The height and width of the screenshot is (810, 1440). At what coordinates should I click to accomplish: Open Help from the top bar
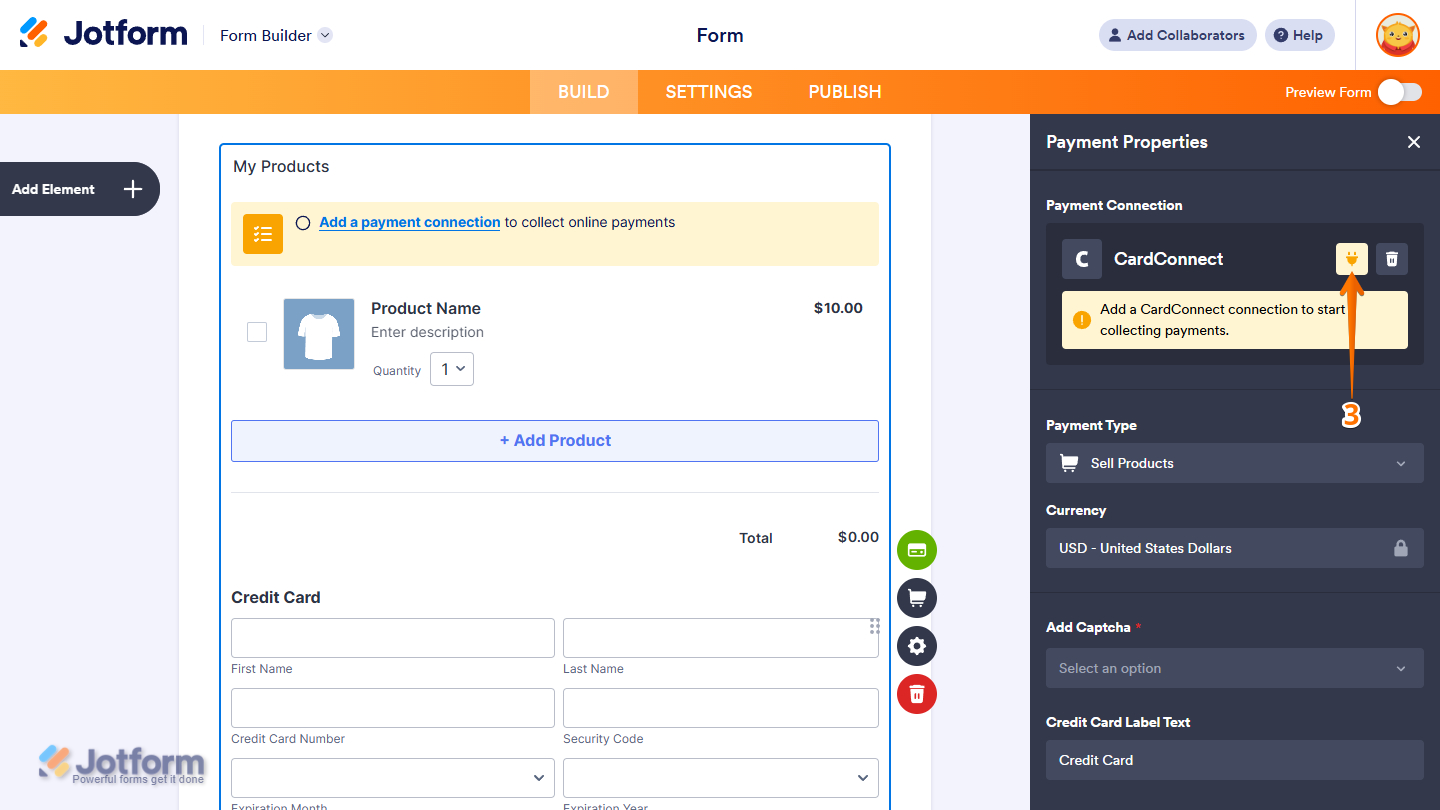click(1299, 35)
